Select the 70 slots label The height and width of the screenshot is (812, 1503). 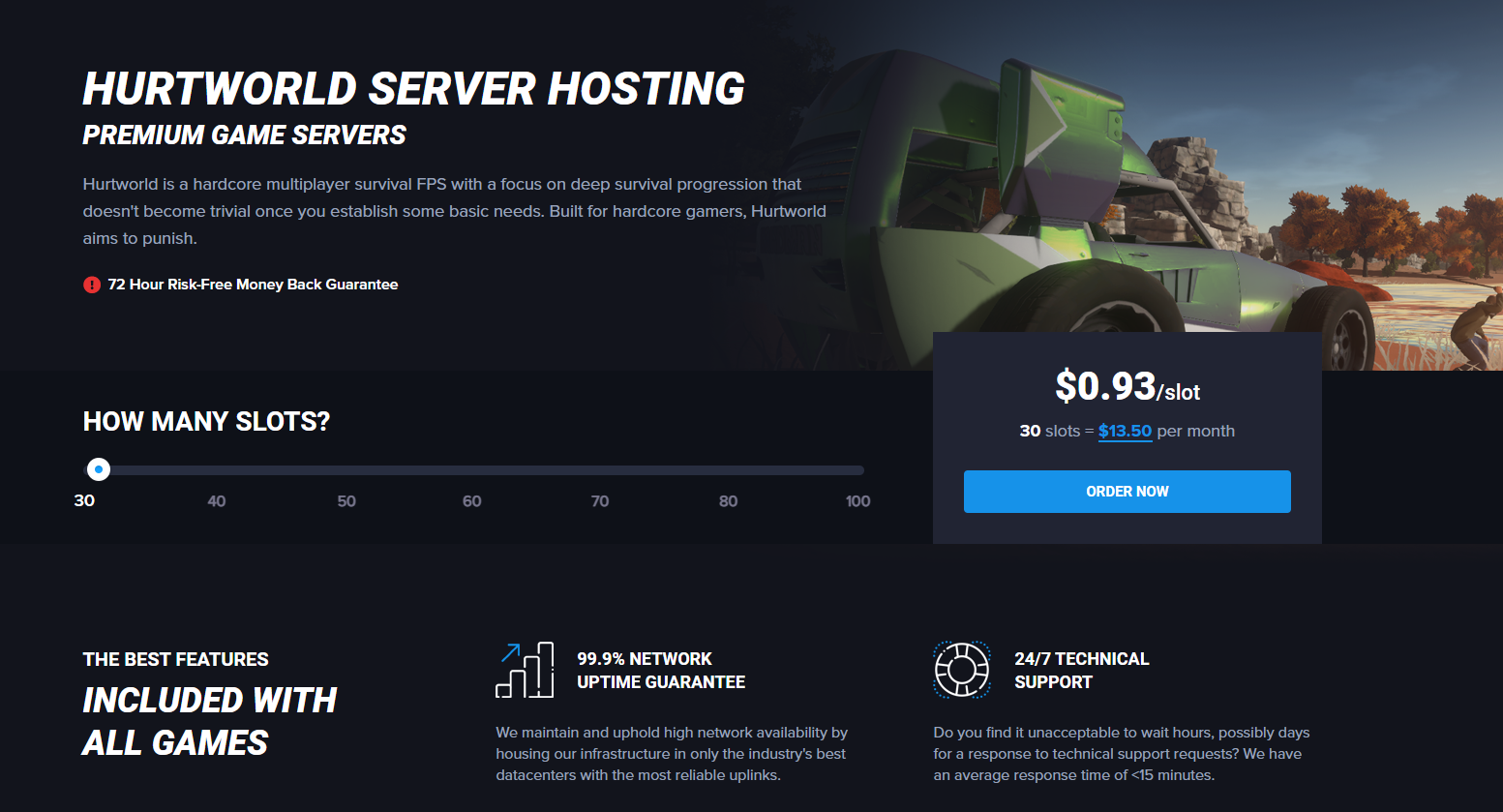click(x=600, y=501)
